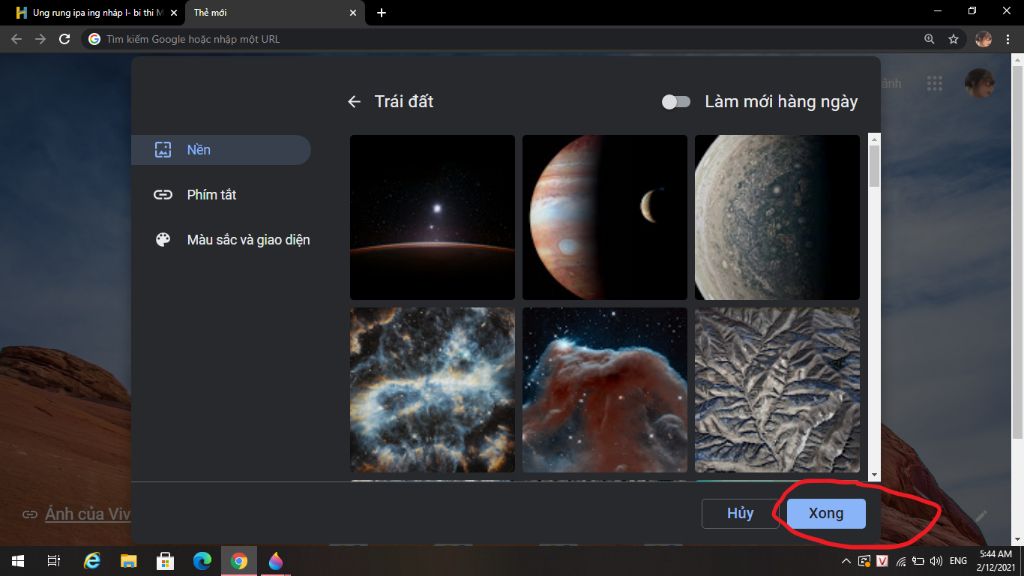Choose the Jupiter with moon background thumbnail
Image resolution: width=1024 pixels, height=576 pixels.
pyautogui.click(x=605, y=217)
